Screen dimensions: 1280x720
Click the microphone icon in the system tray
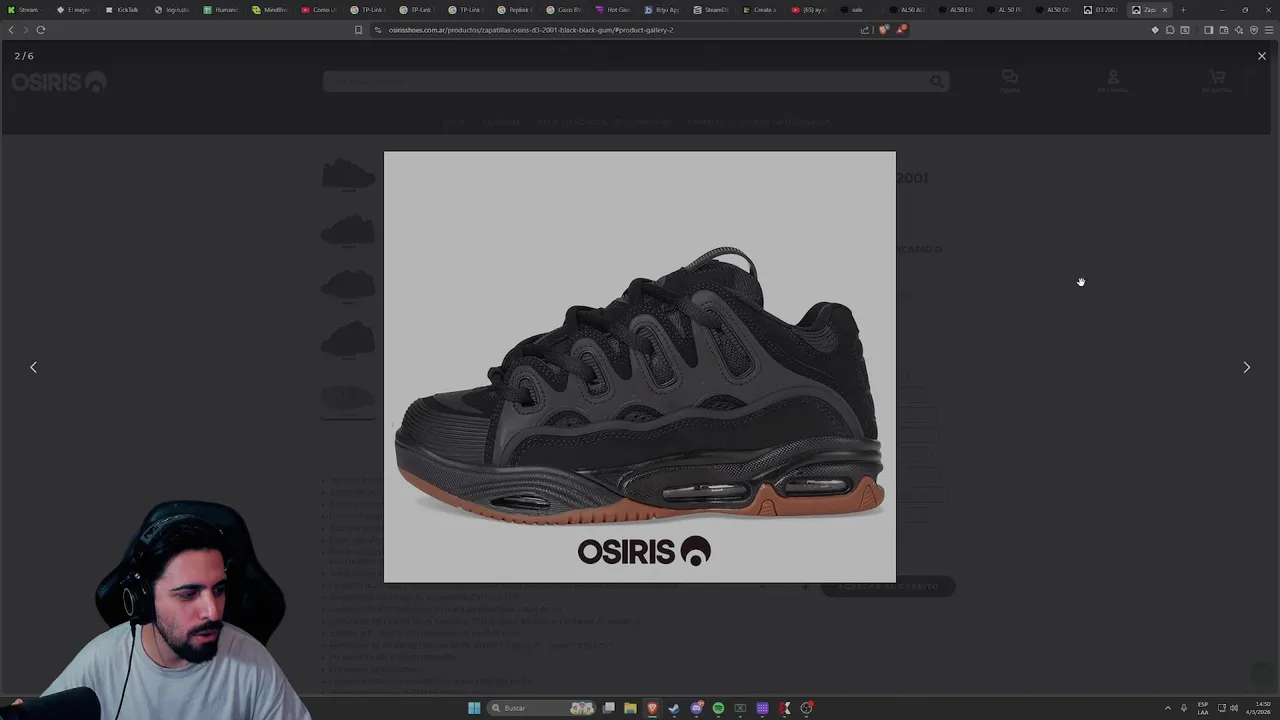coord(1184,708)
